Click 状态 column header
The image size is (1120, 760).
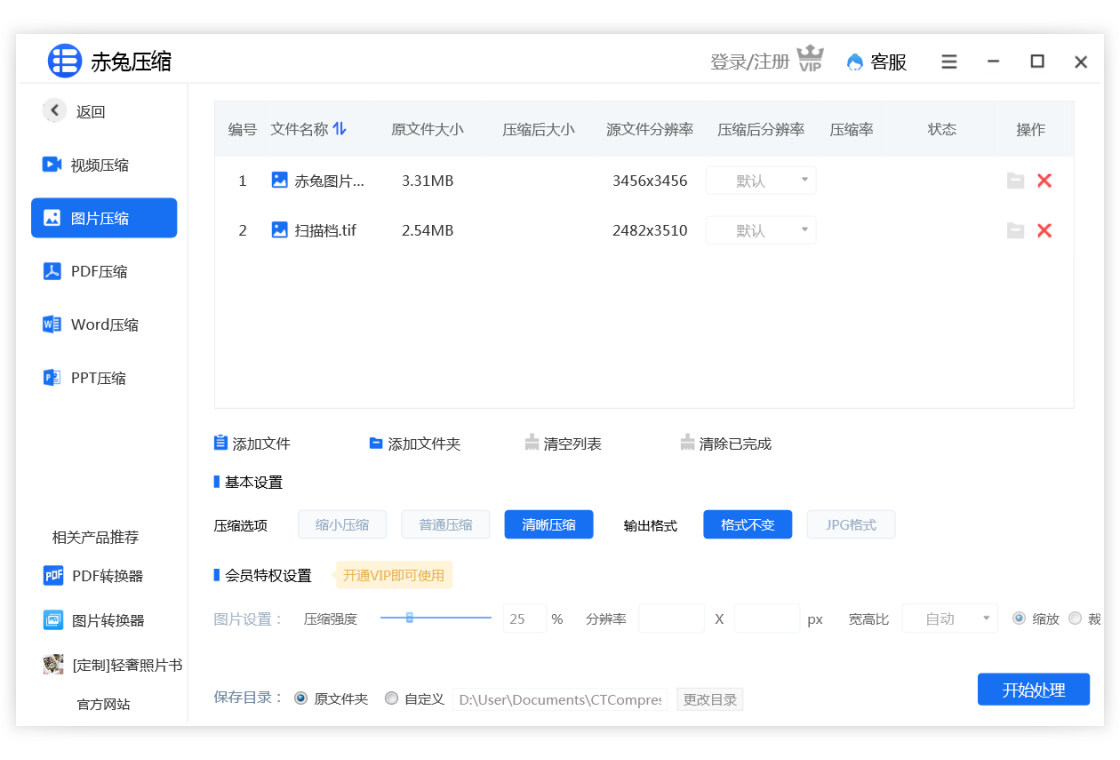point(941,129)
